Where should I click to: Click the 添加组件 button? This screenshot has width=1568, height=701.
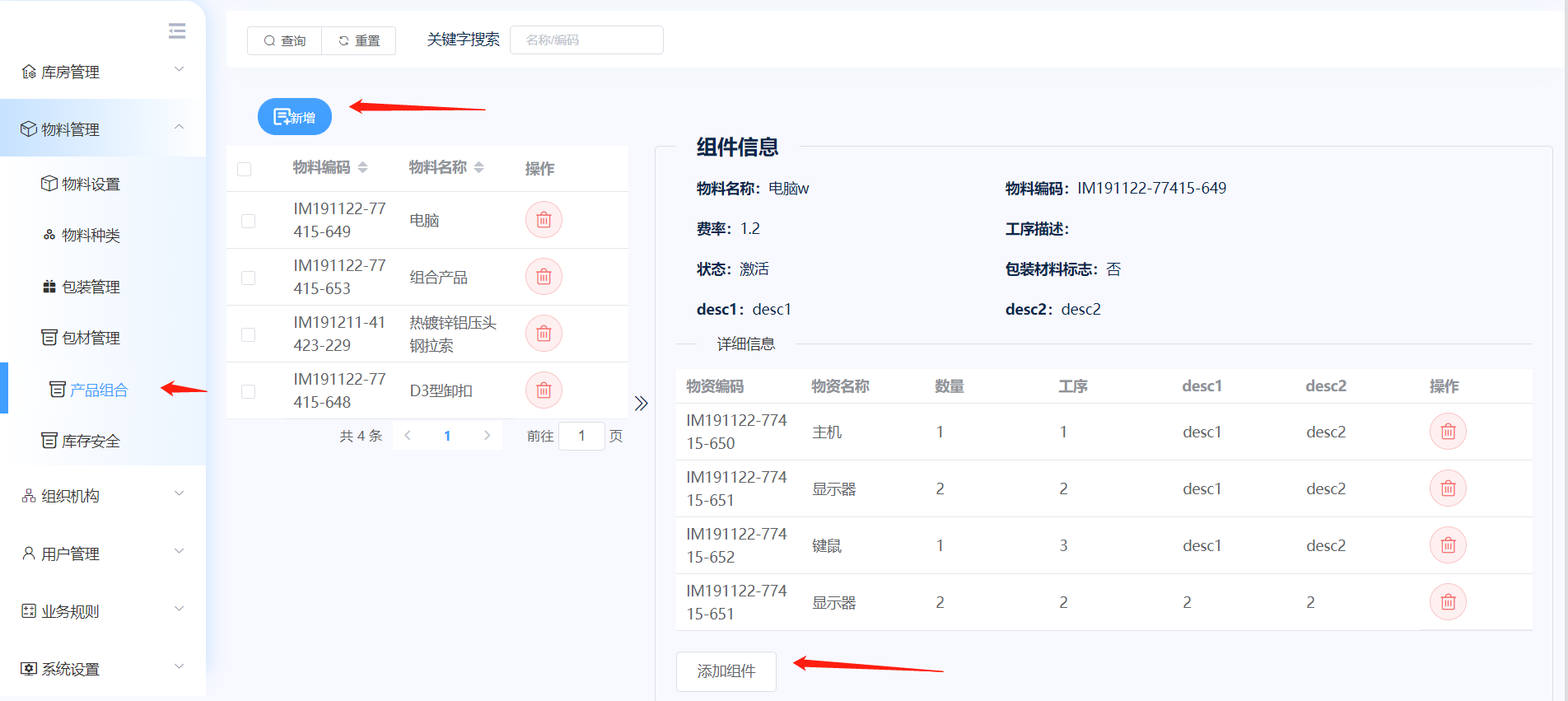coord(726,671)
